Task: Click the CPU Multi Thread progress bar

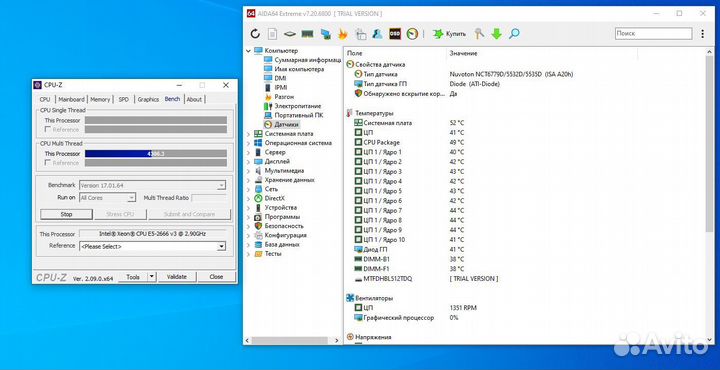Action: click(156, 153)
